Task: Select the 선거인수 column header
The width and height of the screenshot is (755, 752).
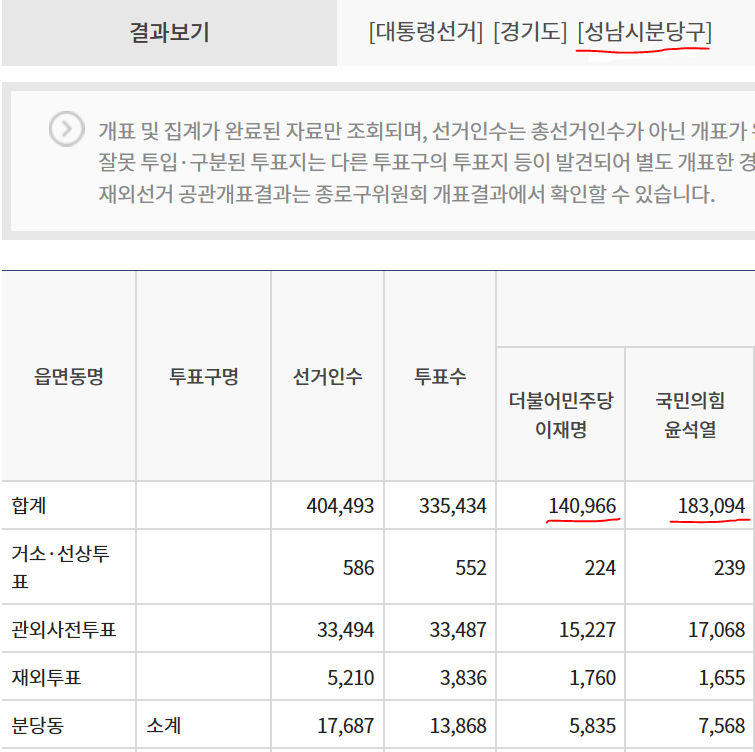Action: click(327, 376)
